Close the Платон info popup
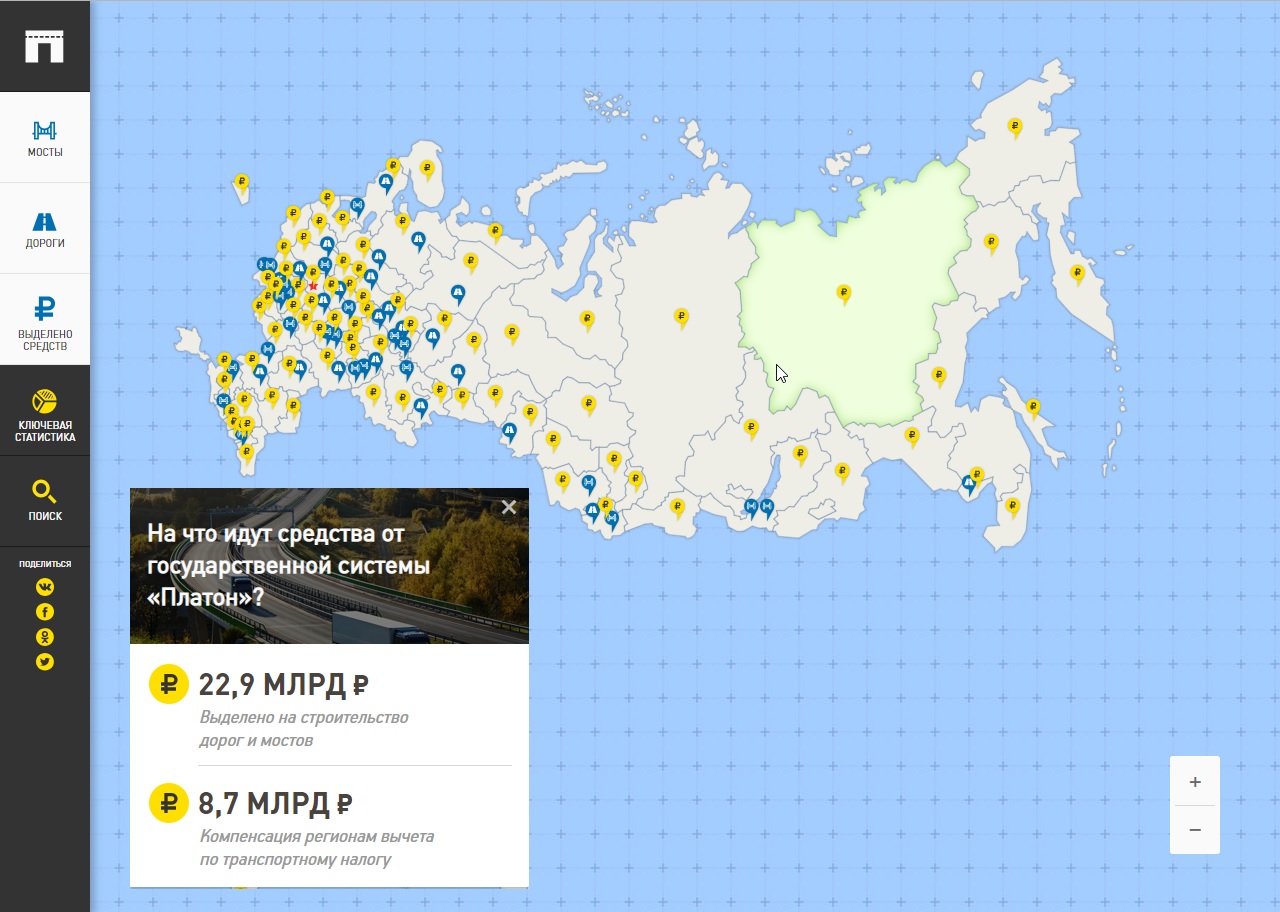Viewport: 1280px width, 912px height. (509, 507)
